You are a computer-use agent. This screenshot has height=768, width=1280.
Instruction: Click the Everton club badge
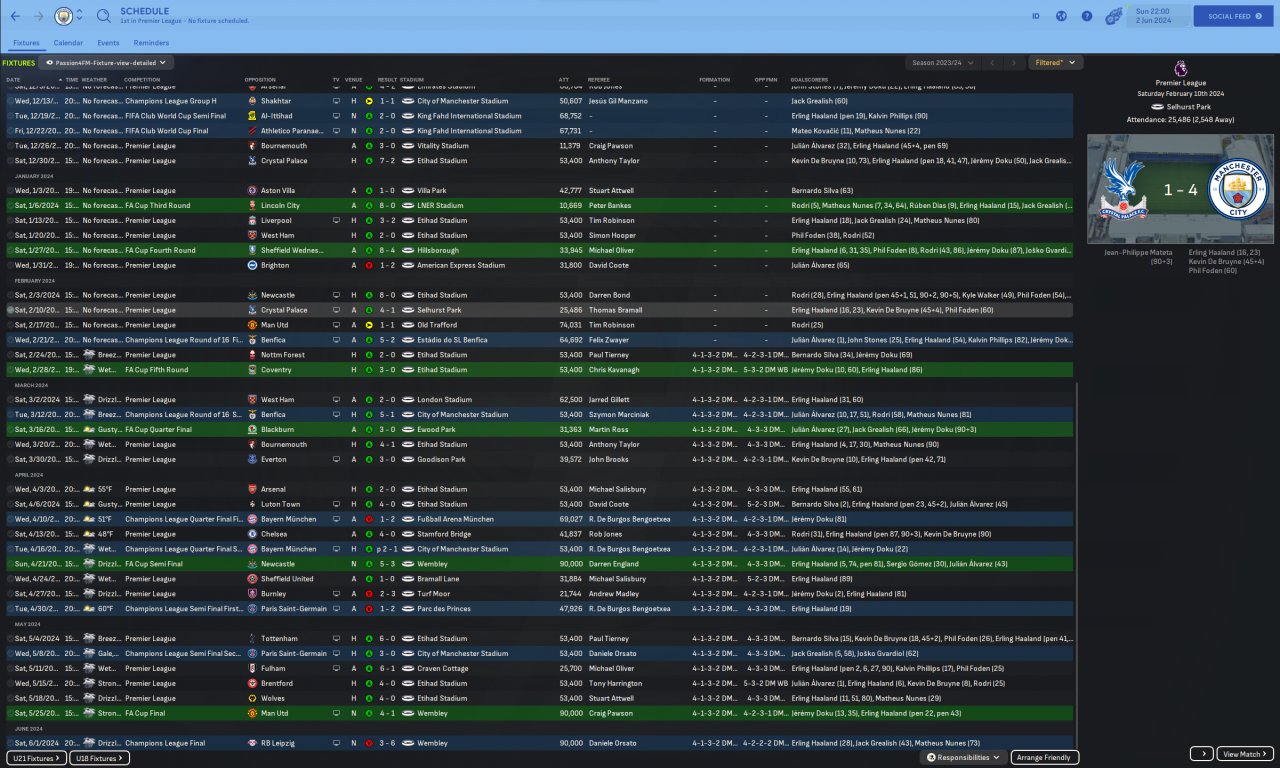point(252,459)
